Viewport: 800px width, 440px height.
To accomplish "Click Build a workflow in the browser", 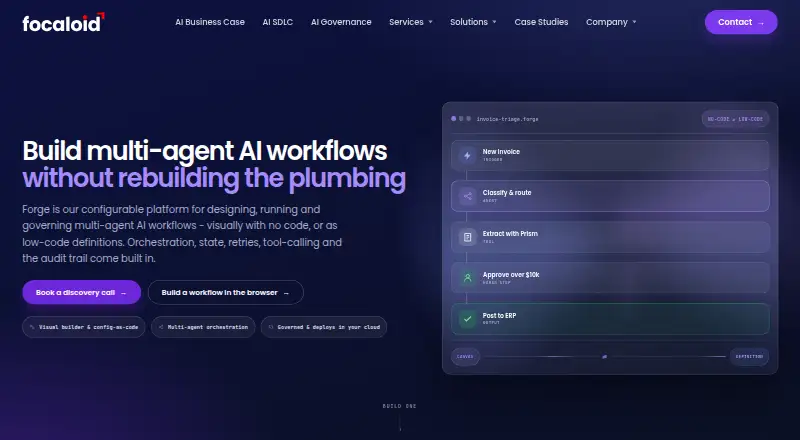I will click(226, 292).
